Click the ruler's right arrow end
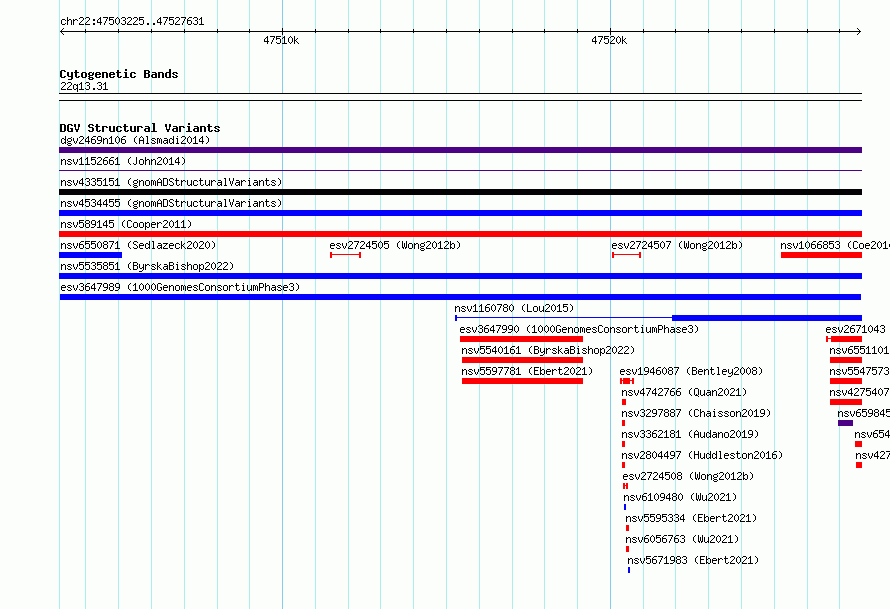This screenshot has height=609, width=890. (859, 31)
